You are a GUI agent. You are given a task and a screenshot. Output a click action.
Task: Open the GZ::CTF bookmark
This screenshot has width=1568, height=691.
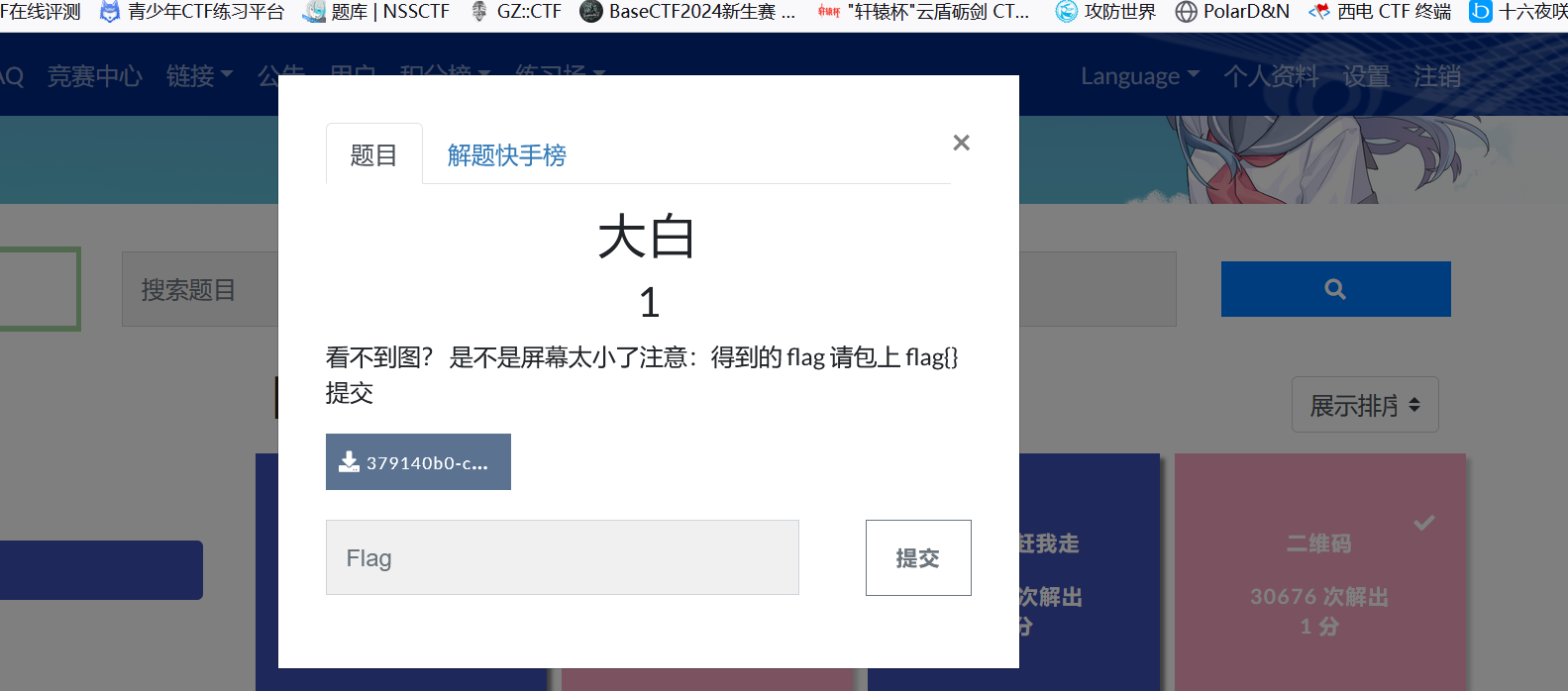click(516, 12)
